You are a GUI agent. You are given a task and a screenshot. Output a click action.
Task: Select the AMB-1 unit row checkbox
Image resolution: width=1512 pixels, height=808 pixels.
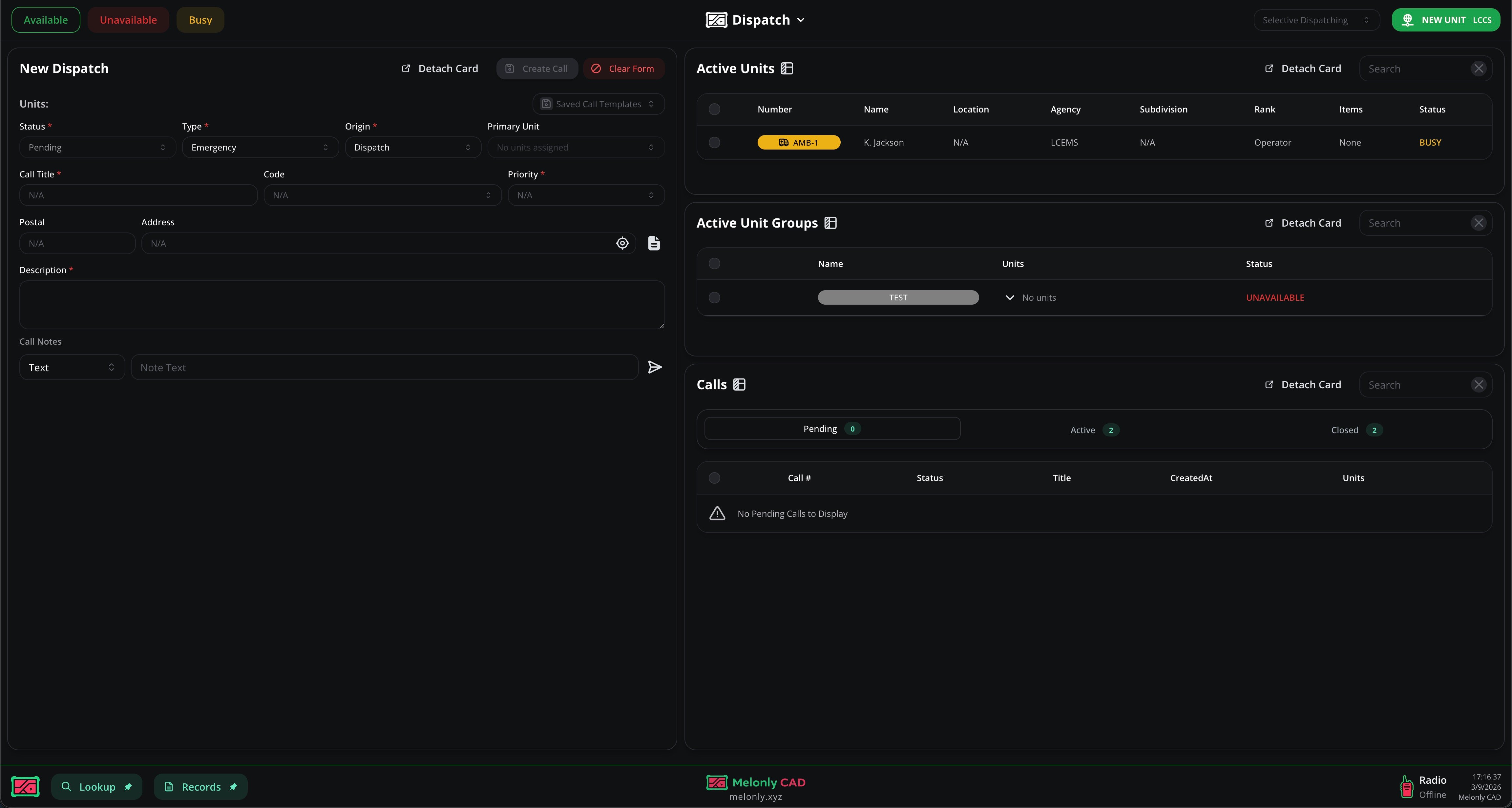714,143
